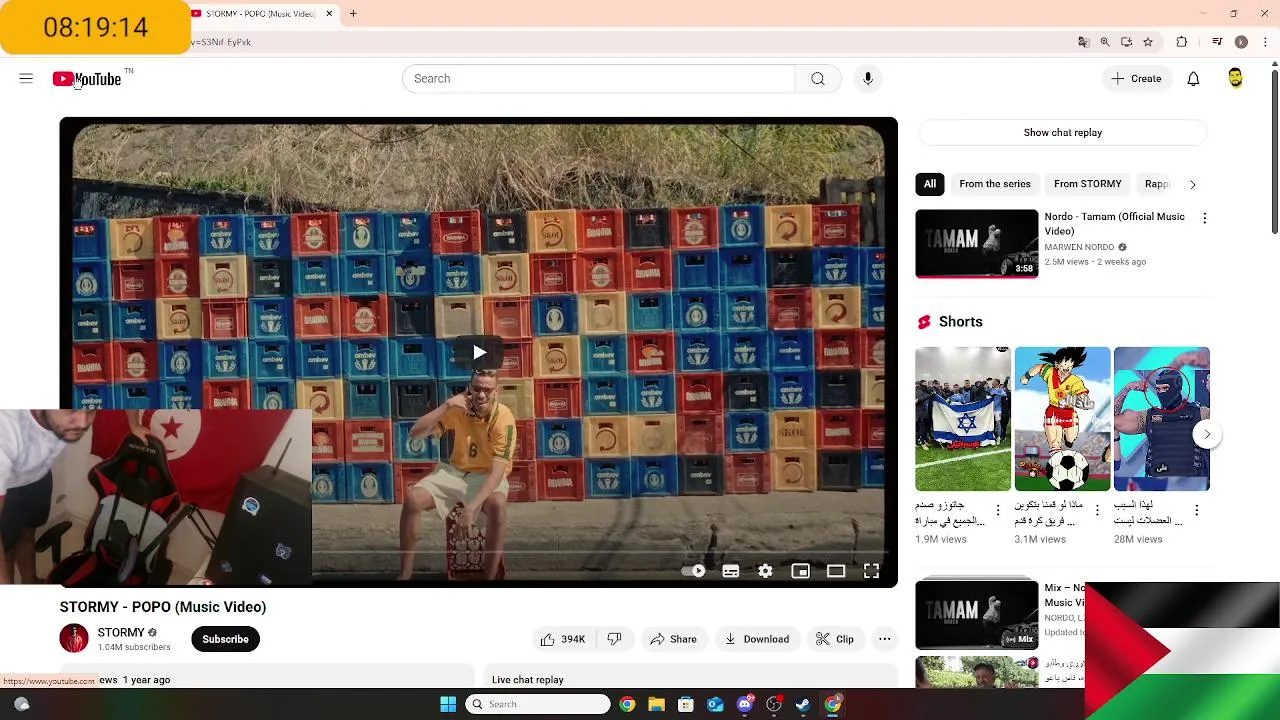Share the POPO video
Viewport: 1280px width, 720px height.
[674, 639]
